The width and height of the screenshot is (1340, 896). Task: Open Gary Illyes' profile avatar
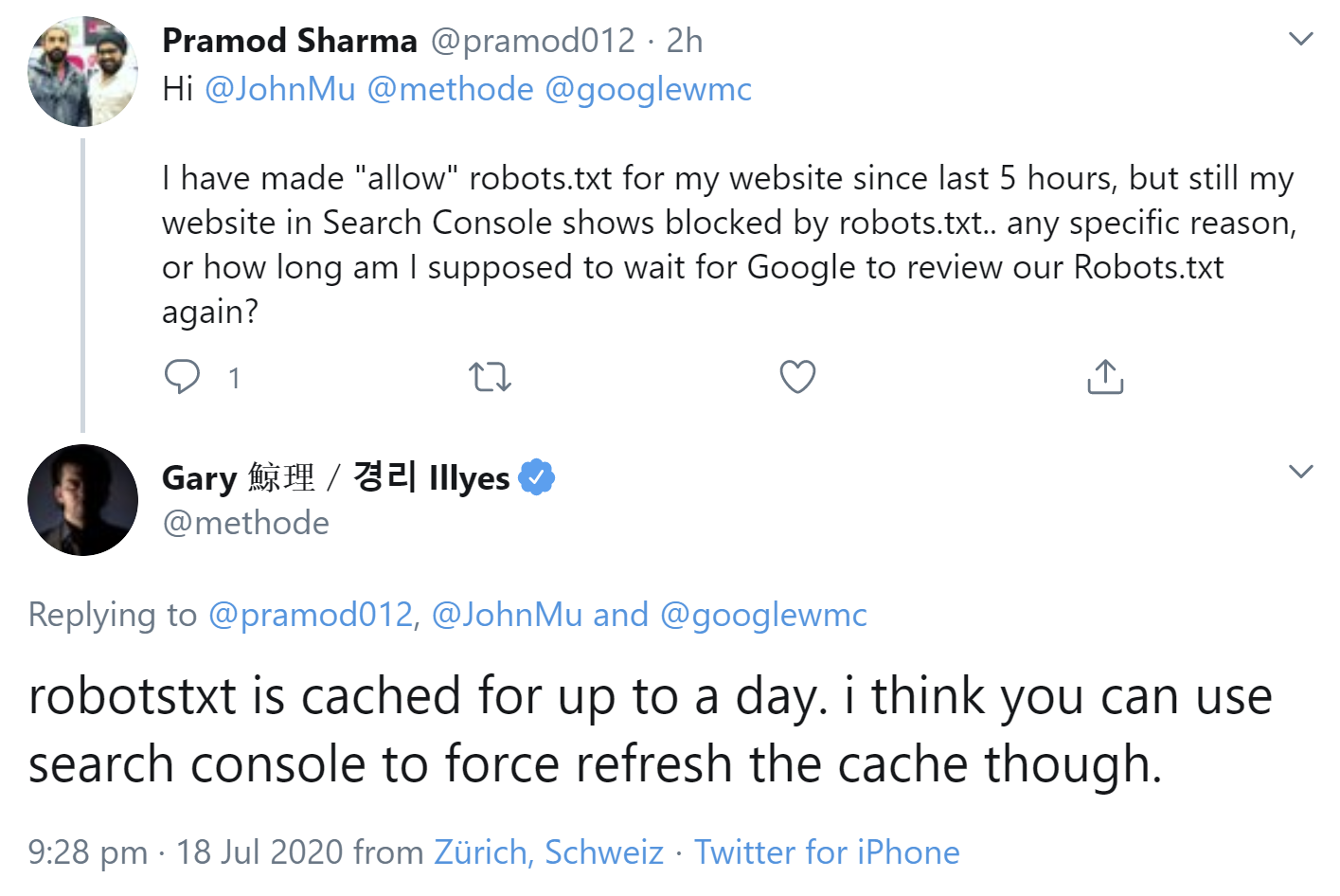coord(83,500)
